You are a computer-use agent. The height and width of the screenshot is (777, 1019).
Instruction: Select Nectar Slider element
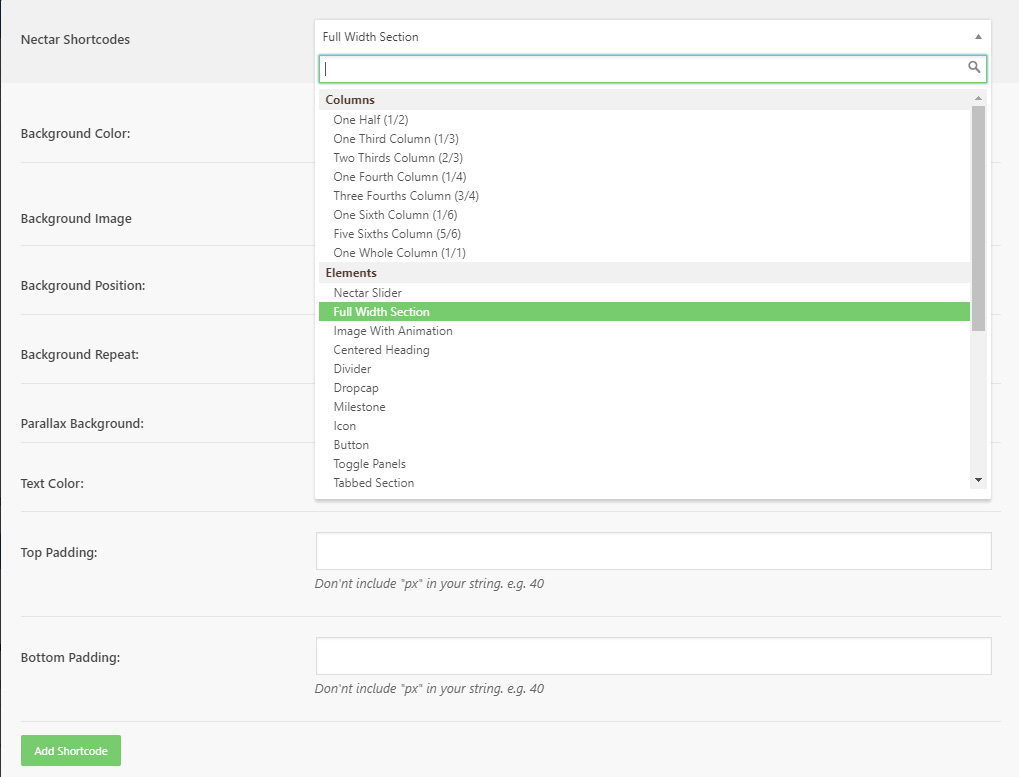pos(367,293)
